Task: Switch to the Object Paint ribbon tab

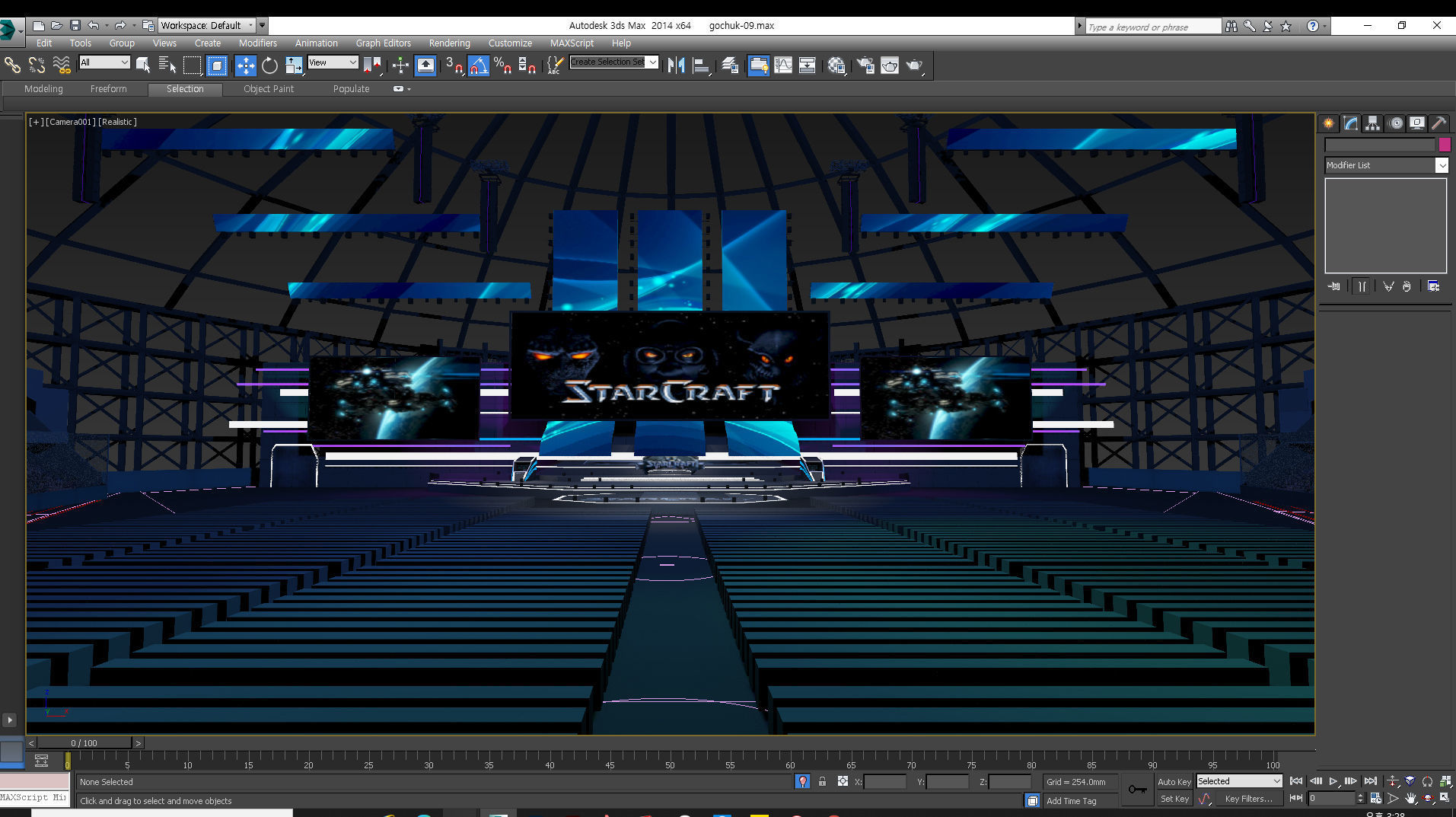Action: 269,89
